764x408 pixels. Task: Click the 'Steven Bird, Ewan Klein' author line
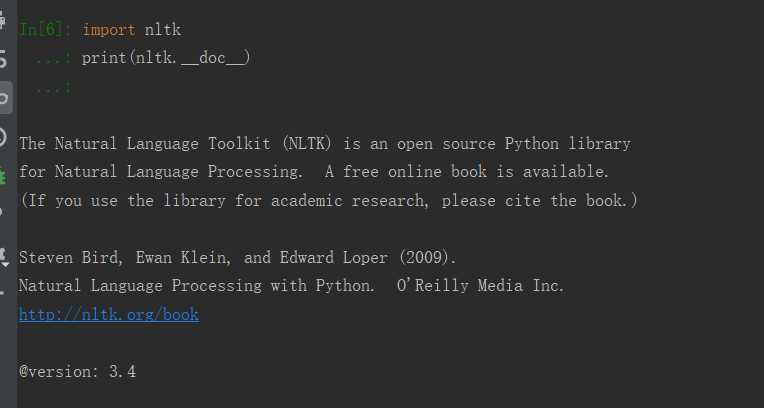point(124,257)
